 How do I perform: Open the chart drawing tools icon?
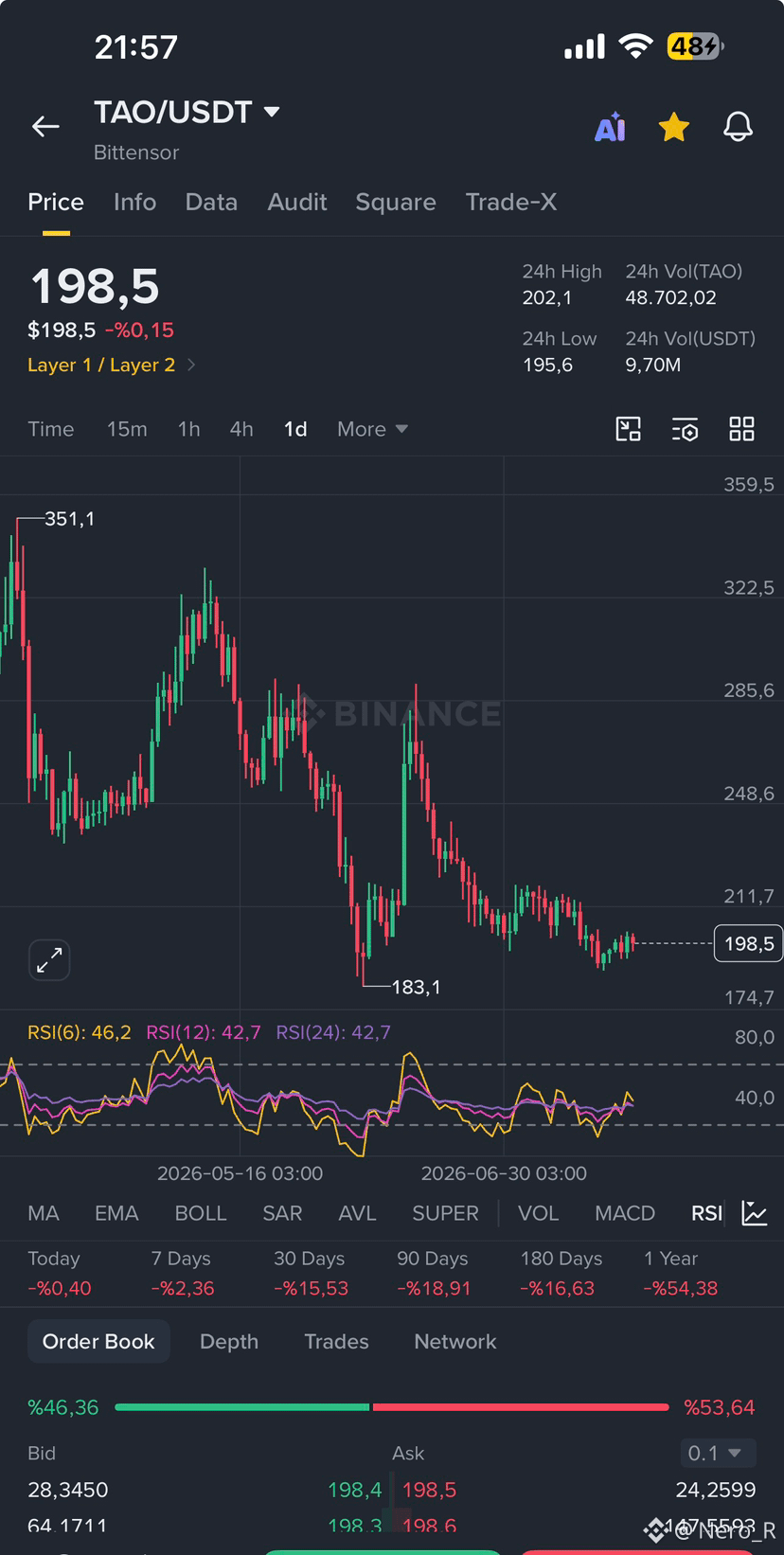629,429
